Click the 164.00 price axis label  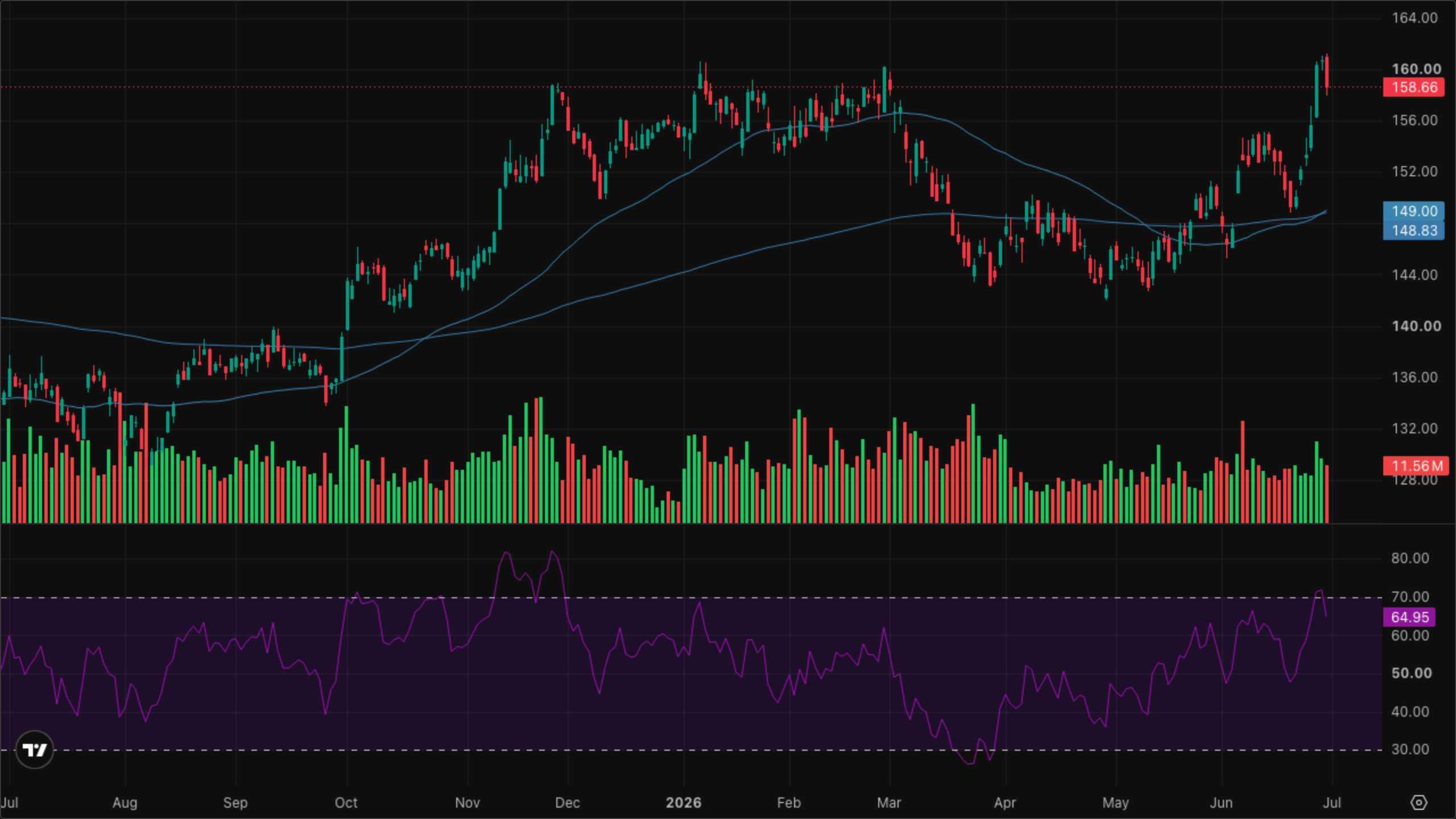tap(1414, 18)
